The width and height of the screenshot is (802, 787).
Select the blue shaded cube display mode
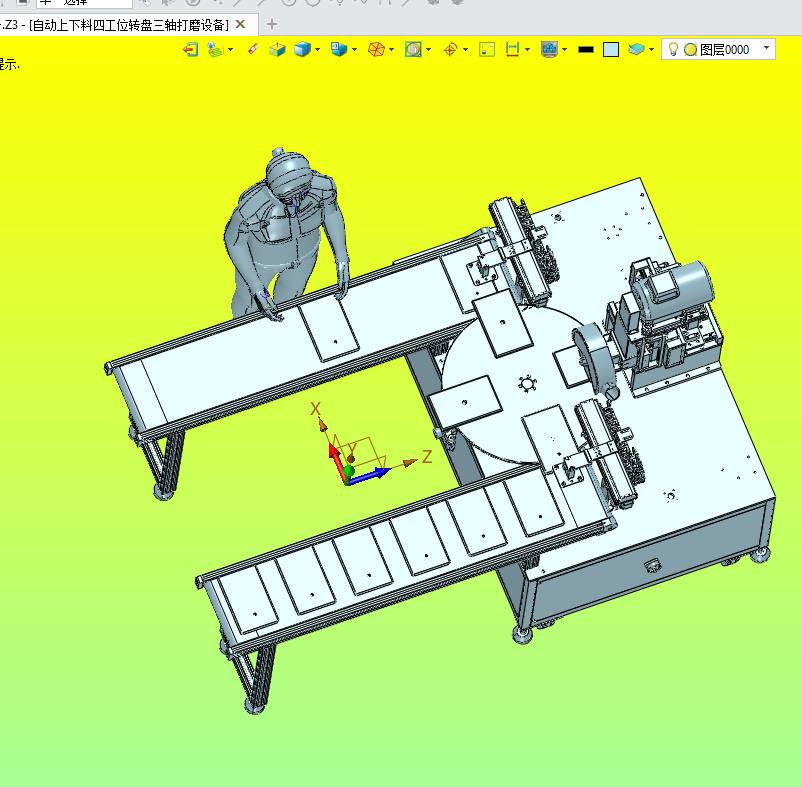tap(302, 50)
